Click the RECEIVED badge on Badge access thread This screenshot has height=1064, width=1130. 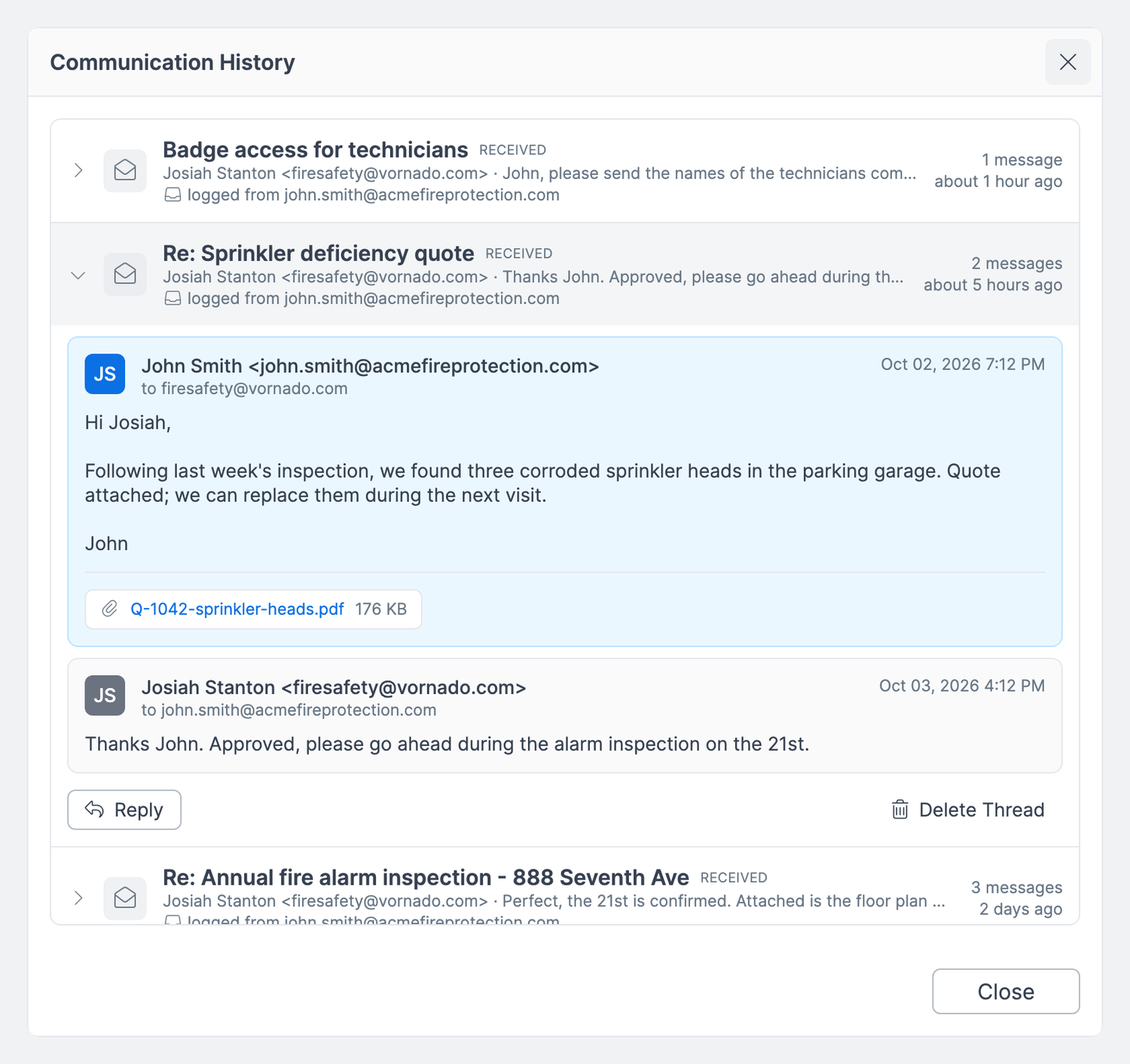[512, 150]
